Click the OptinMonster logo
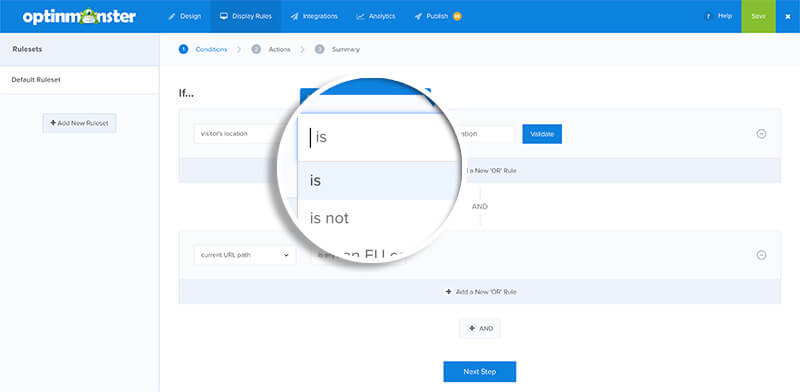Viewport: 800px width, 392px height. 79,16
